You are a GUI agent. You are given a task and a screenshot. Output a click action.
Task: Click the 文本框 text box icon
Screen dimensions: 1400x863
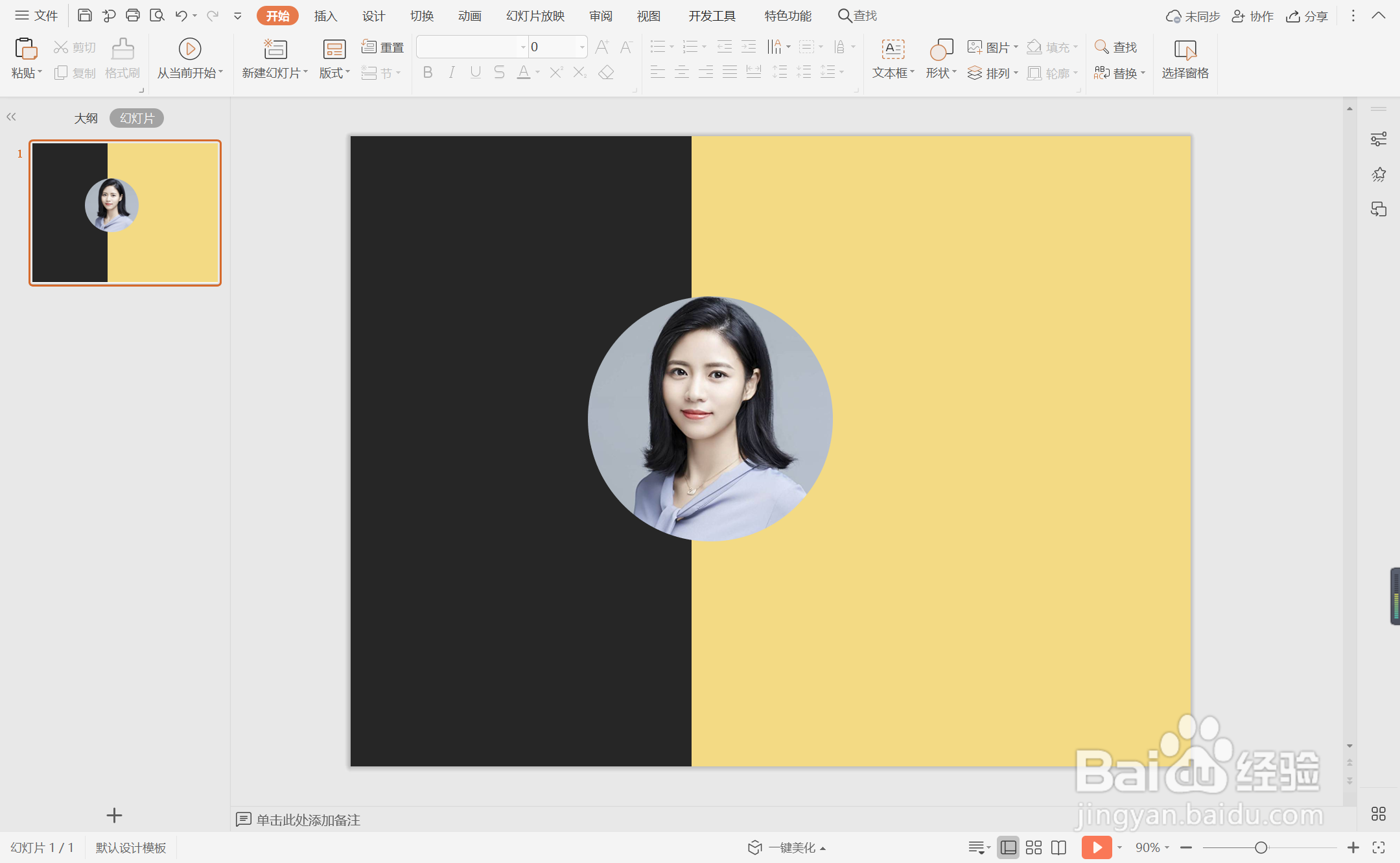click(892, 49)
